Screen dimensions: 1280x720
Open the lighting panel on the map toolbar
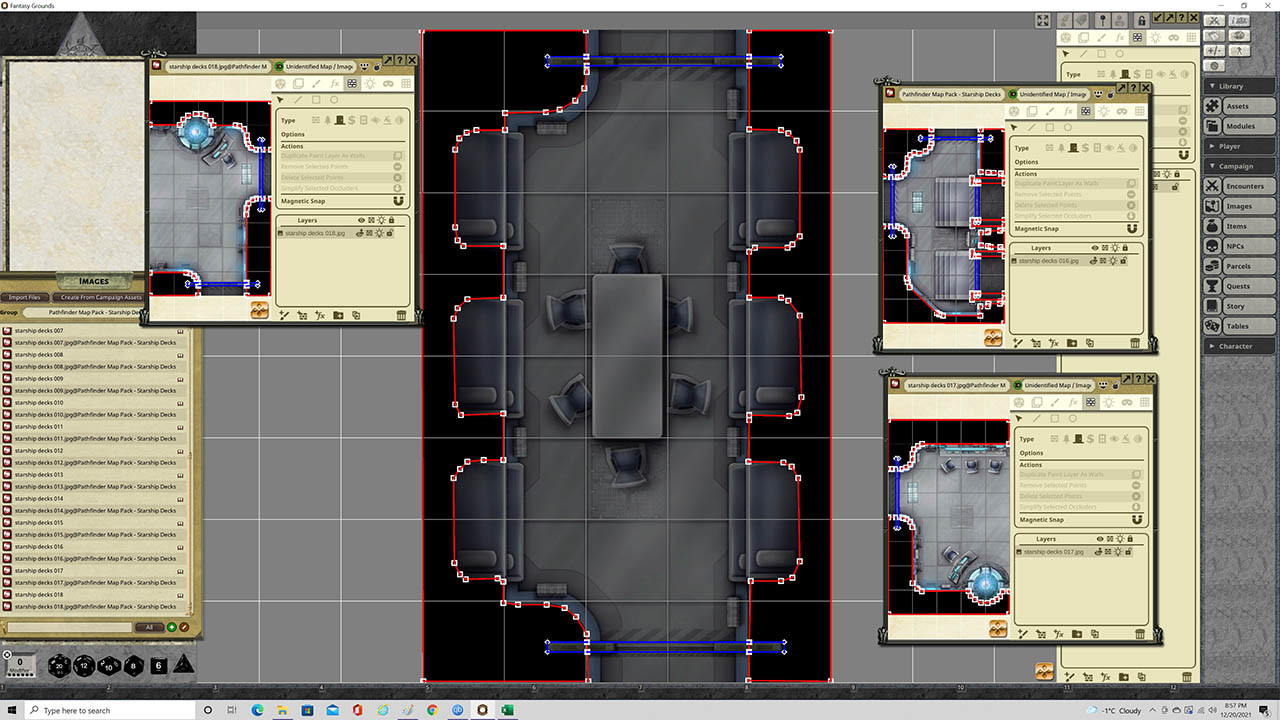[370, 83]
